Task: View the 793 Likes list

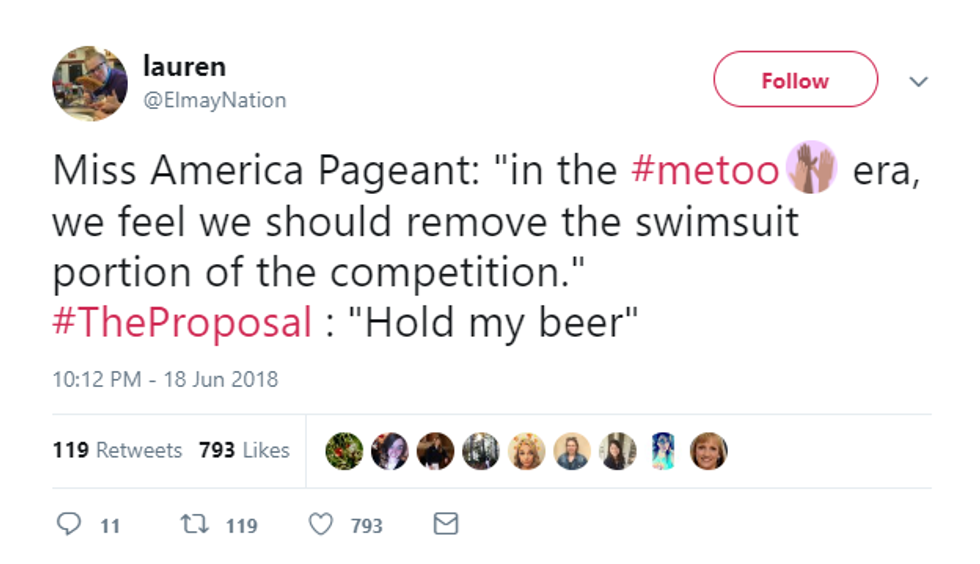Action: [x=244, y=450]
